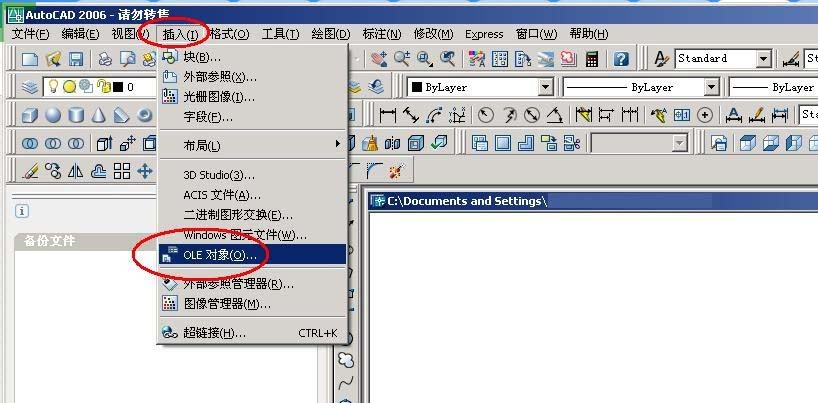
Task: Open DesignCenter from the toolbar
Action: tap(500, 58)
